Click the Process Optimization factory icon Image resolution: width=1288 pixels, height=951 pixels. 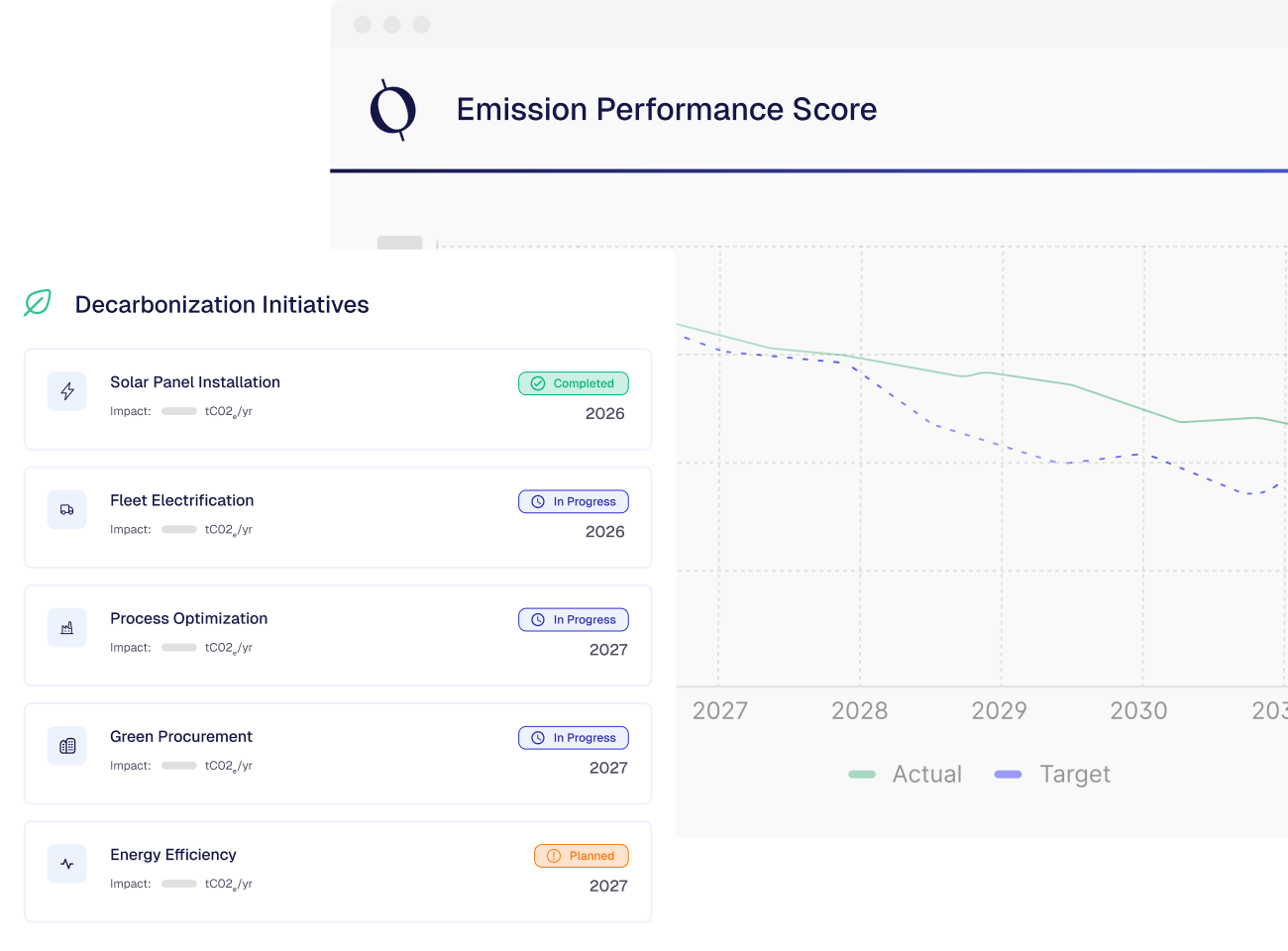click(67, 628)
